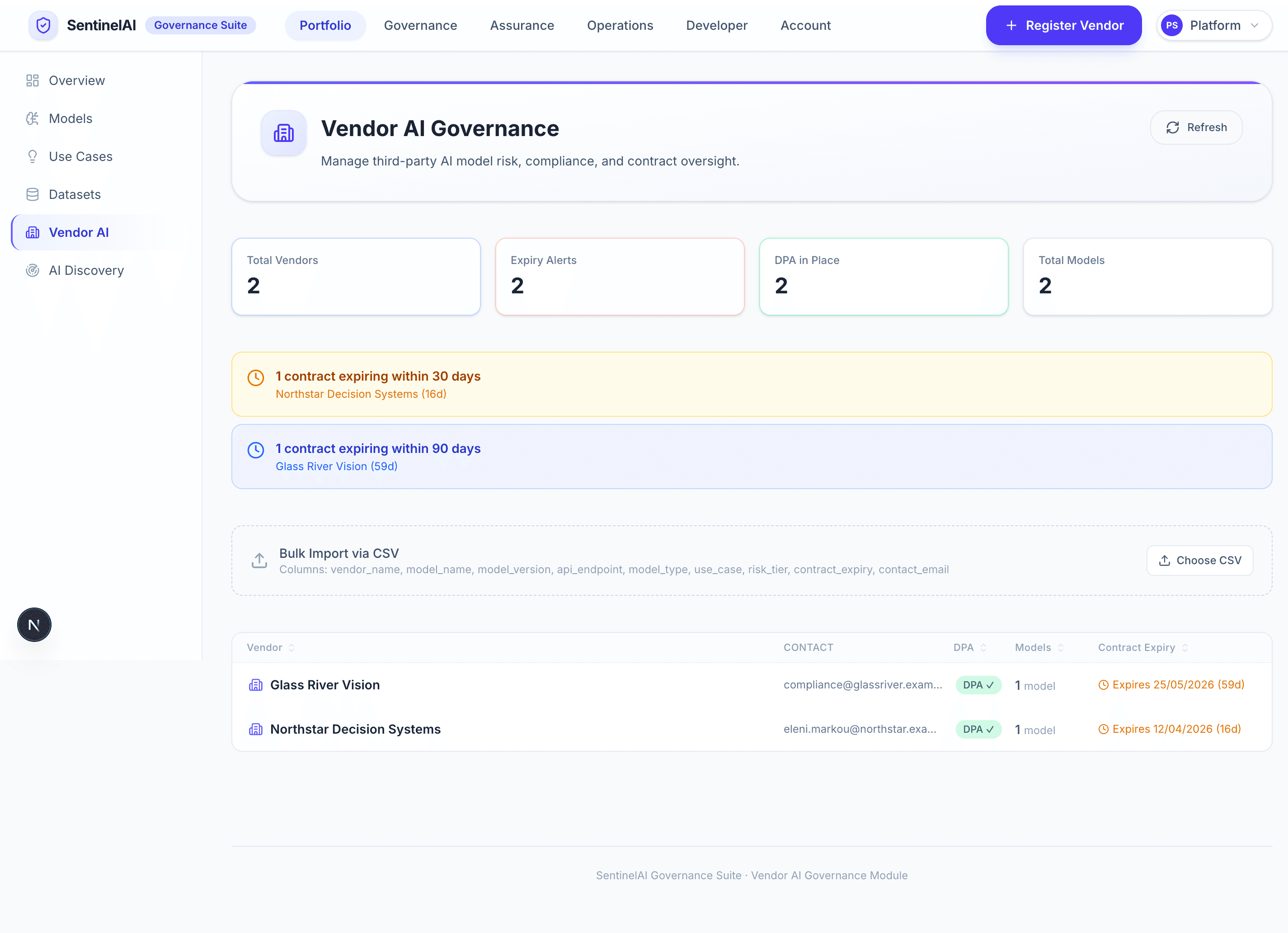Click the building icon beside Glass River Vision
The image size is (1288, 933).
(x=256, y=685)
